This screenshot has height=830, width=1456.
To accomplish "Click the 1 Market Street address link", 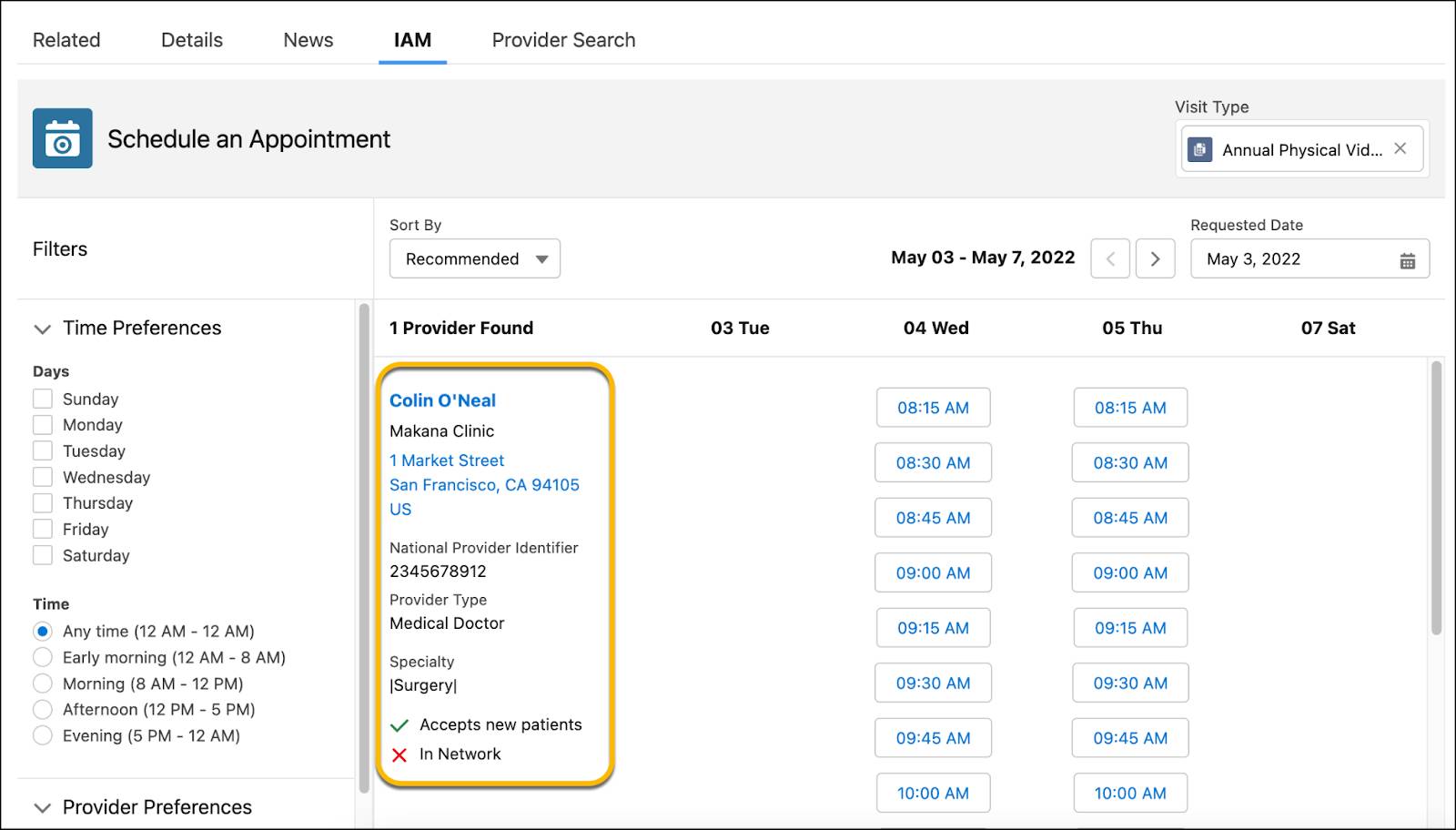I will [446, 461].
